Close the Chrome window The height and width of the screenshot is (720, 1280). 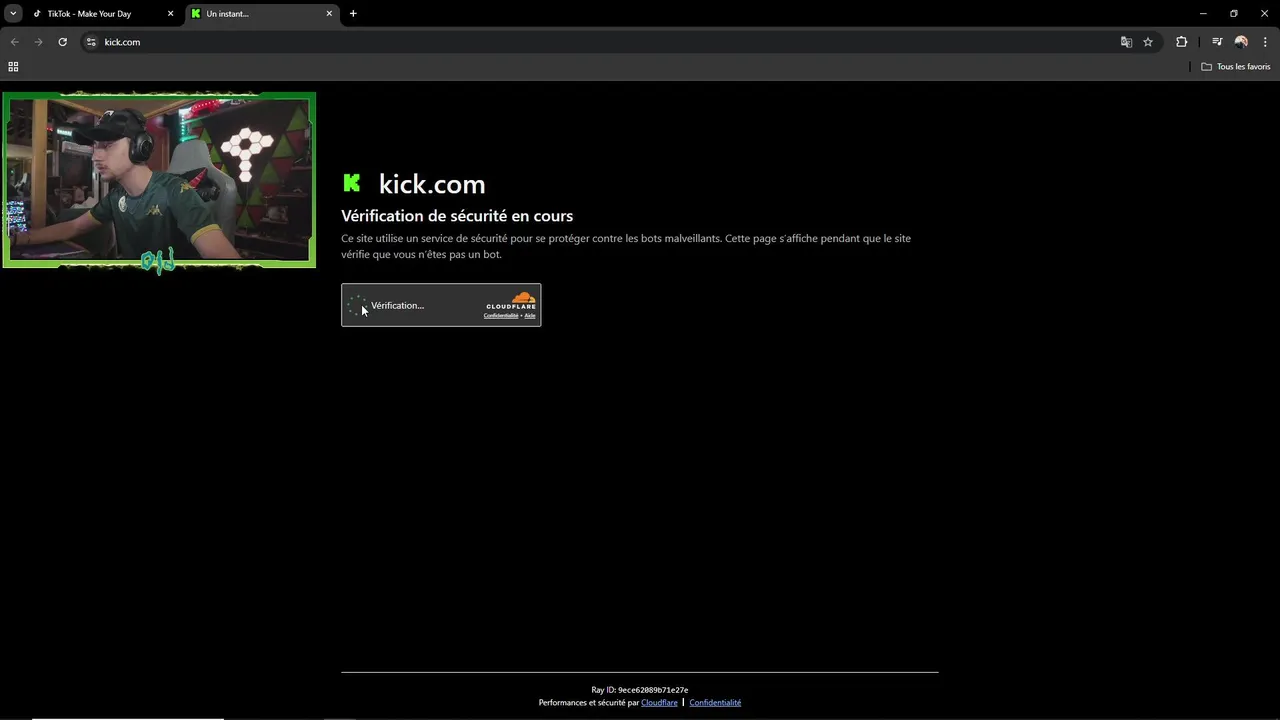1264,14
